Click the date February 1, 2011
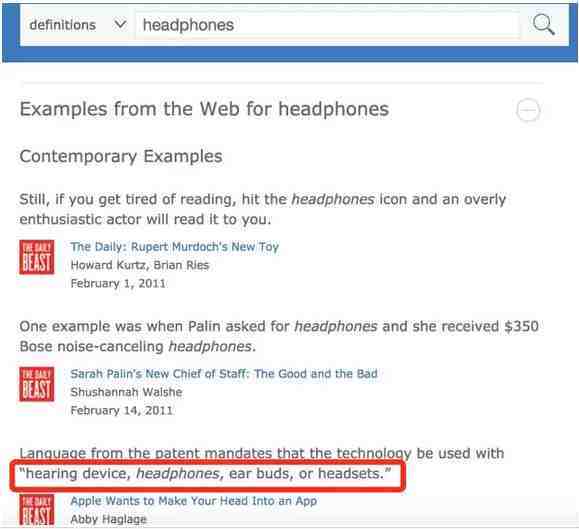Image resolution: width=579 pixels, height=529 pixels. click(118, 284)
